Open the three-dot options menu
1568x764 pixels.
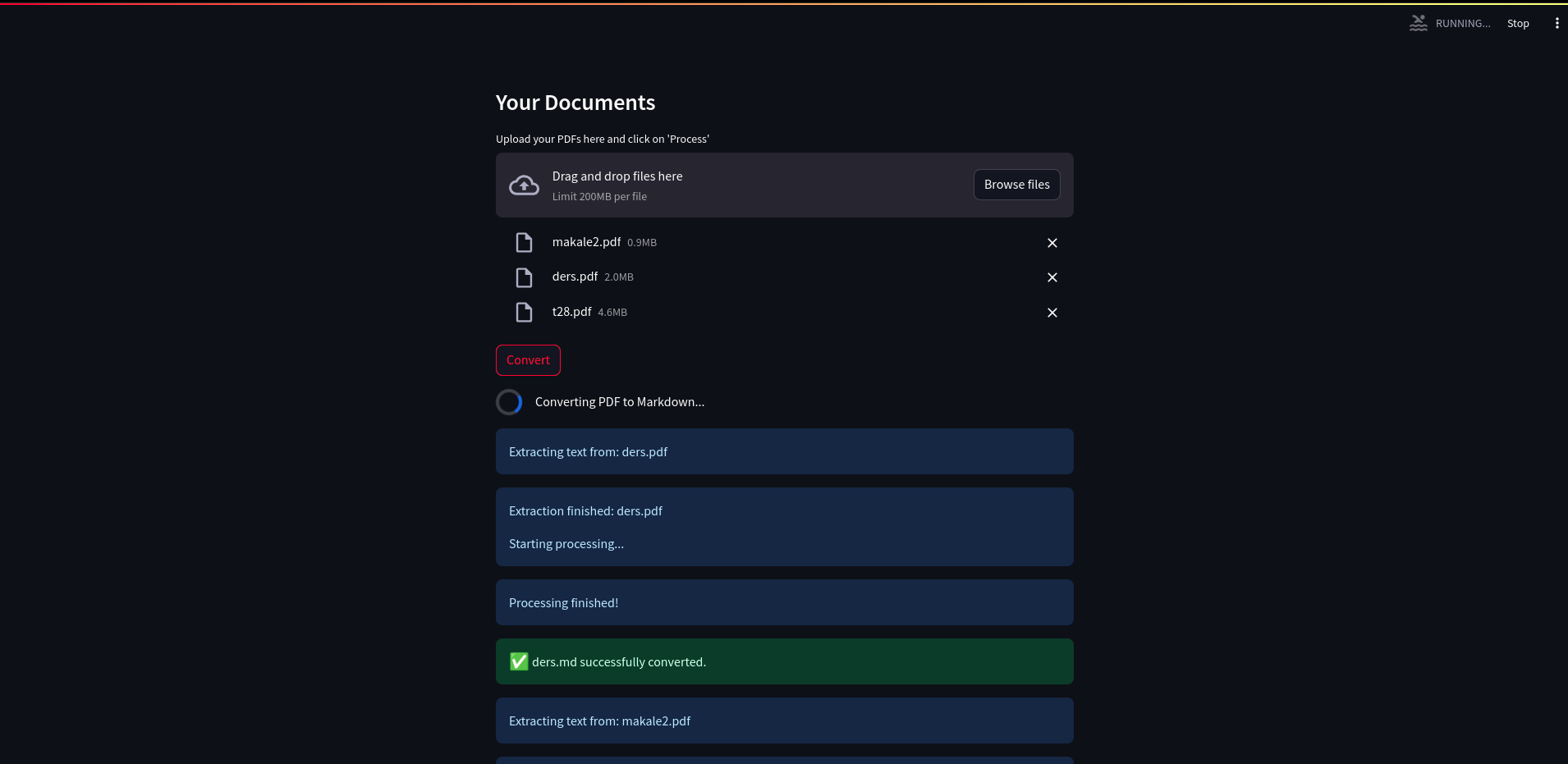click(x=1557, y=23)
